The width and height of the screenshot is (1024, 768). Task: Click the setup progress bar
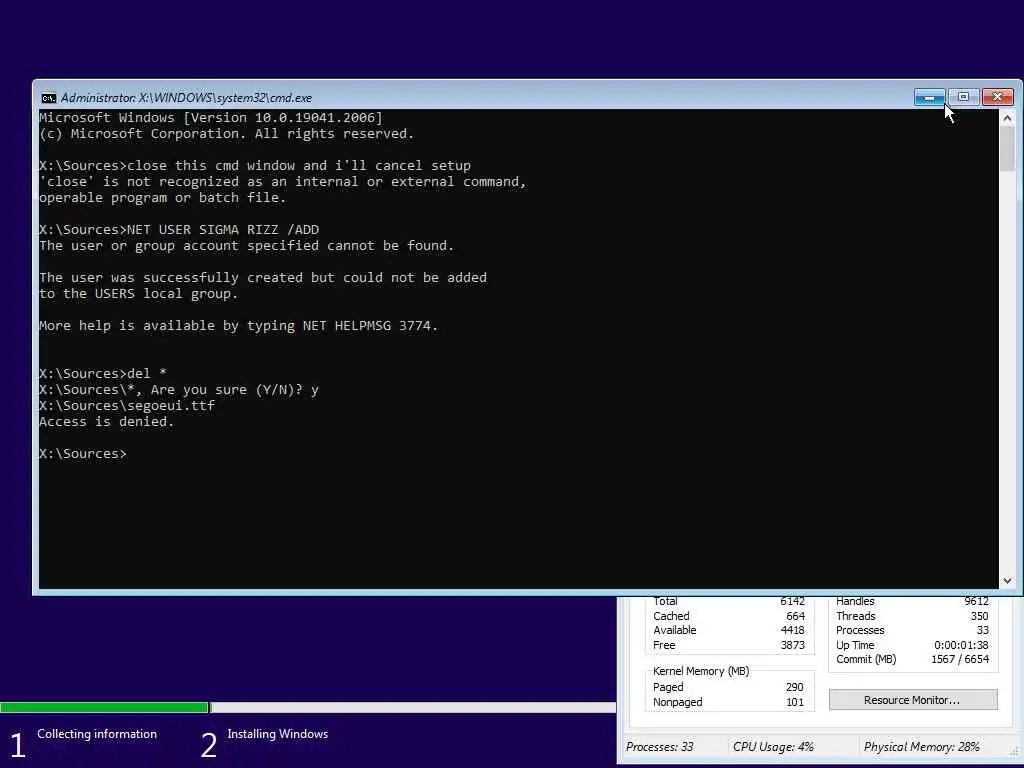308,707
